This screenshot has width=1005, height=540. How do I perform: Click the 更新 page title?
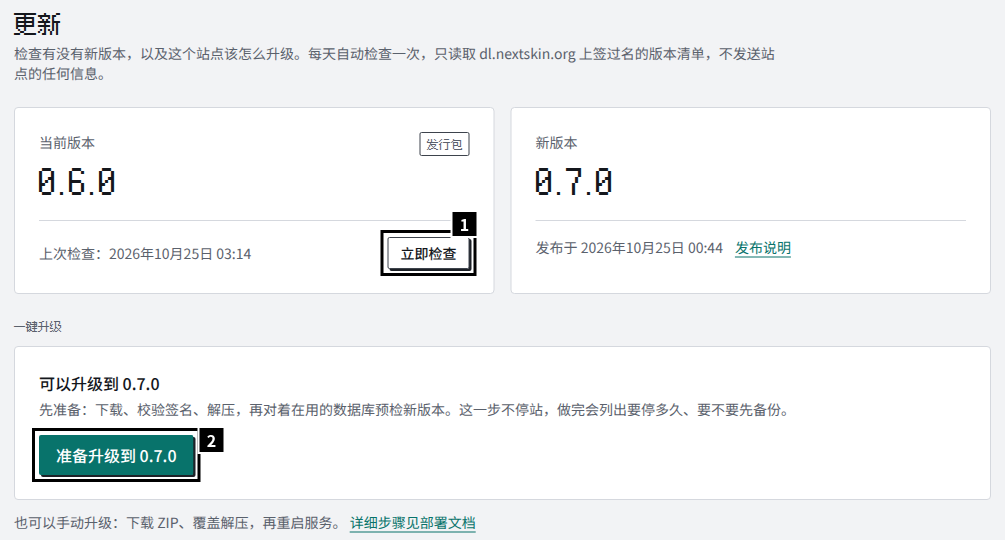point(37,24)
